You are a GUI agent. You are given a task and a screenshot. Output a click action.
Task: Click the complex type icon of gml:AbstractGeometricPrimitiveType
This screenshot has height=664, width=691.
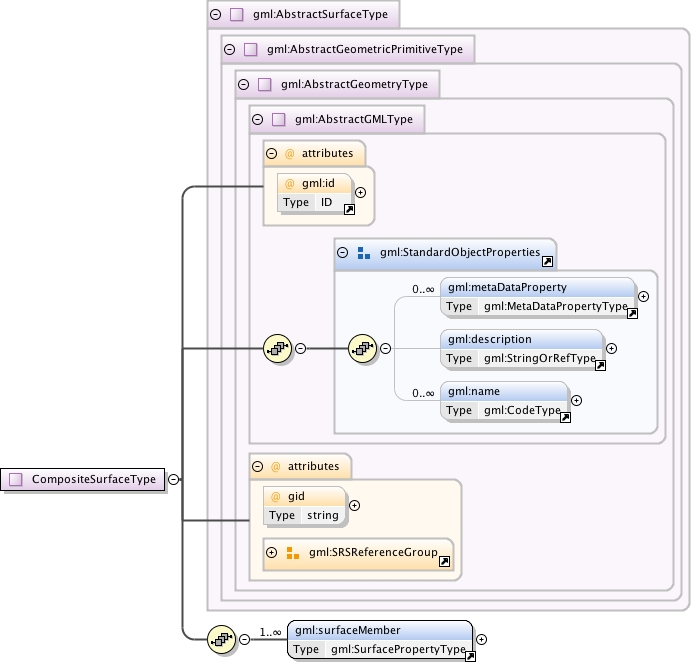click(x=251, y=49)
